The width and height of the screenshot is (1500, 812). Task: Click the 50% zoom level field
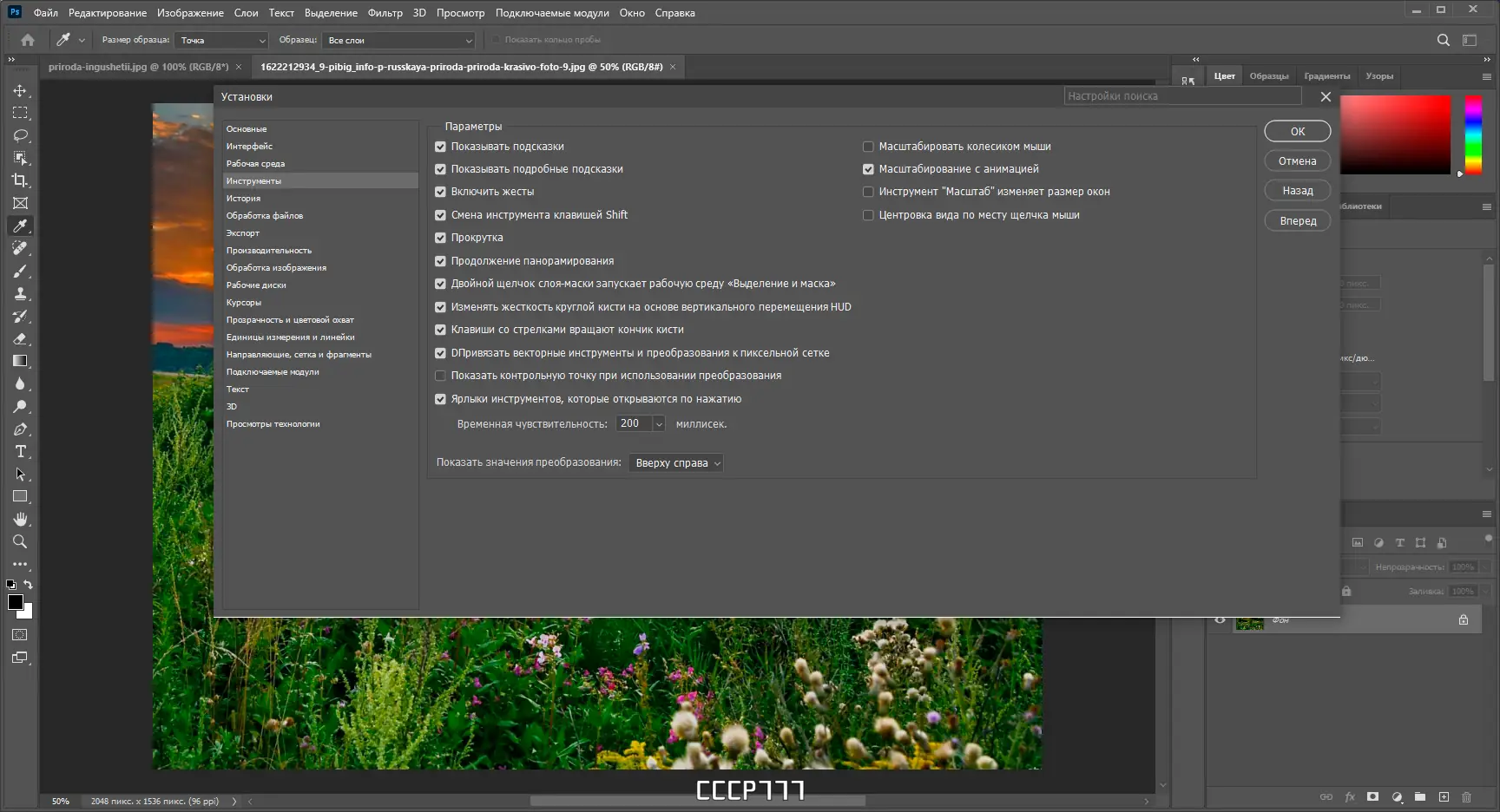click(x=61, y=802)
